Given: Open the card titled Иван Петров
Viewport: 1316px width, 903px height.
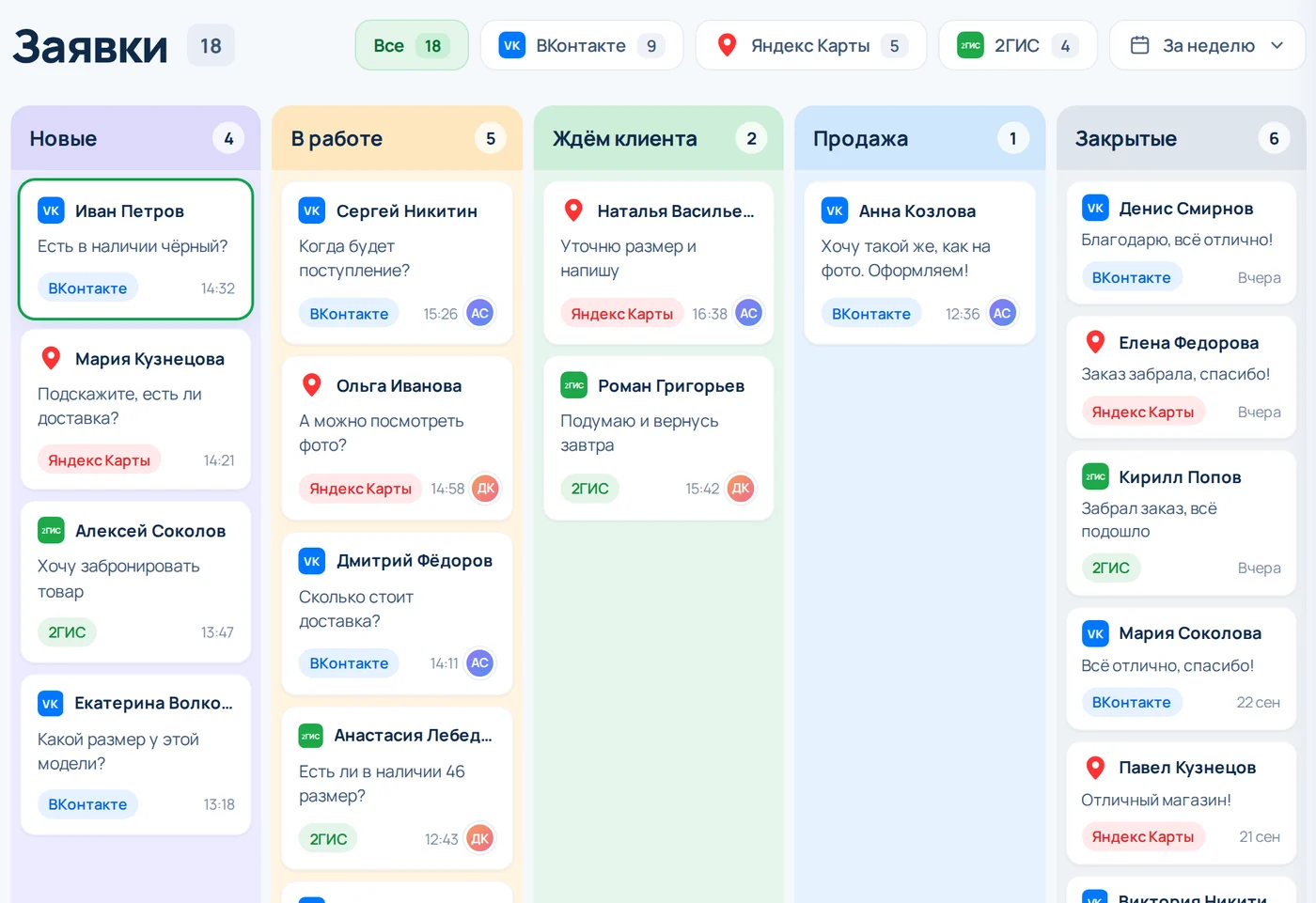Looking at the screenshot, I should [x=136, y=249].
